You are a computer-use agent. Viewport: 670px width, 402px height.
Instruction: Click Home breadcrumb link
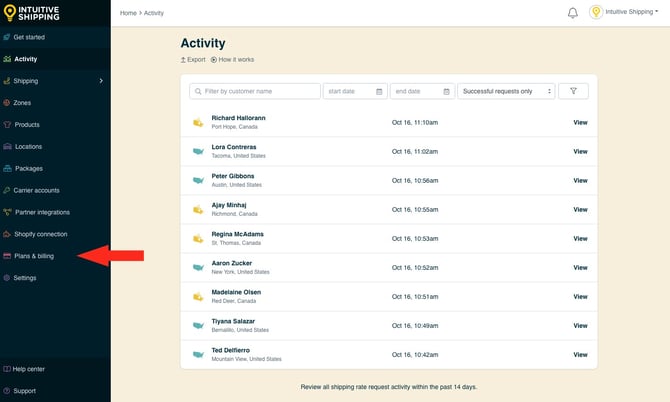pyautogui.click(x=128, y=13)
